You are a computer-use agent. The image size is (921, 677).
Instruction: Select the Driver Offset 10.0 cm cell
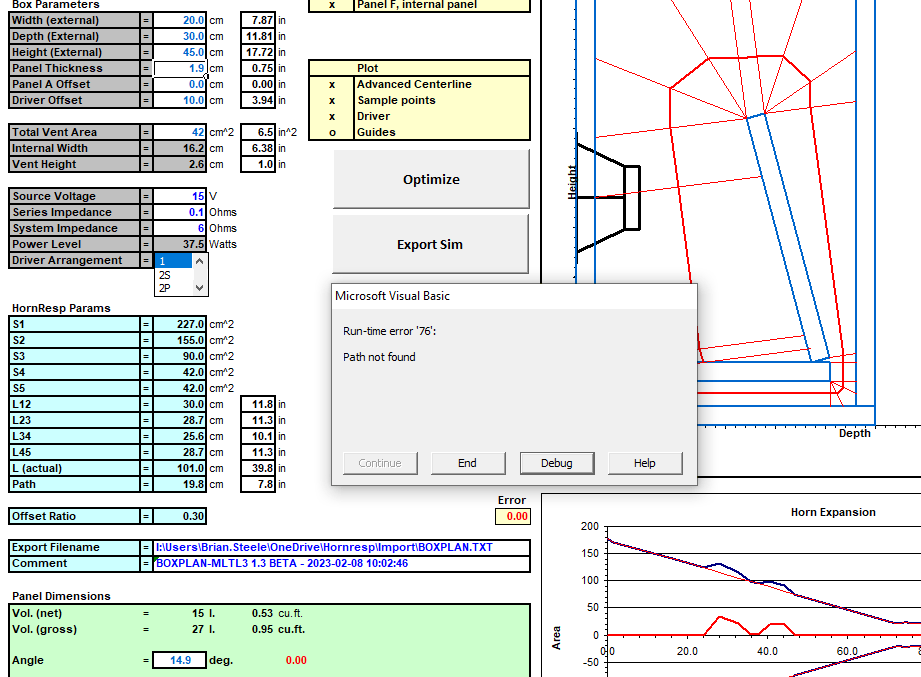tap(180, 100)
